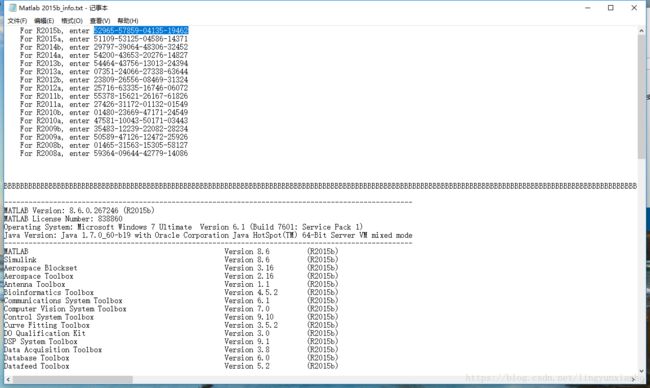650x388 pixels.
Task: Click 'Version 9.10' of Control System Toolbox
Action: pos(249,317)
